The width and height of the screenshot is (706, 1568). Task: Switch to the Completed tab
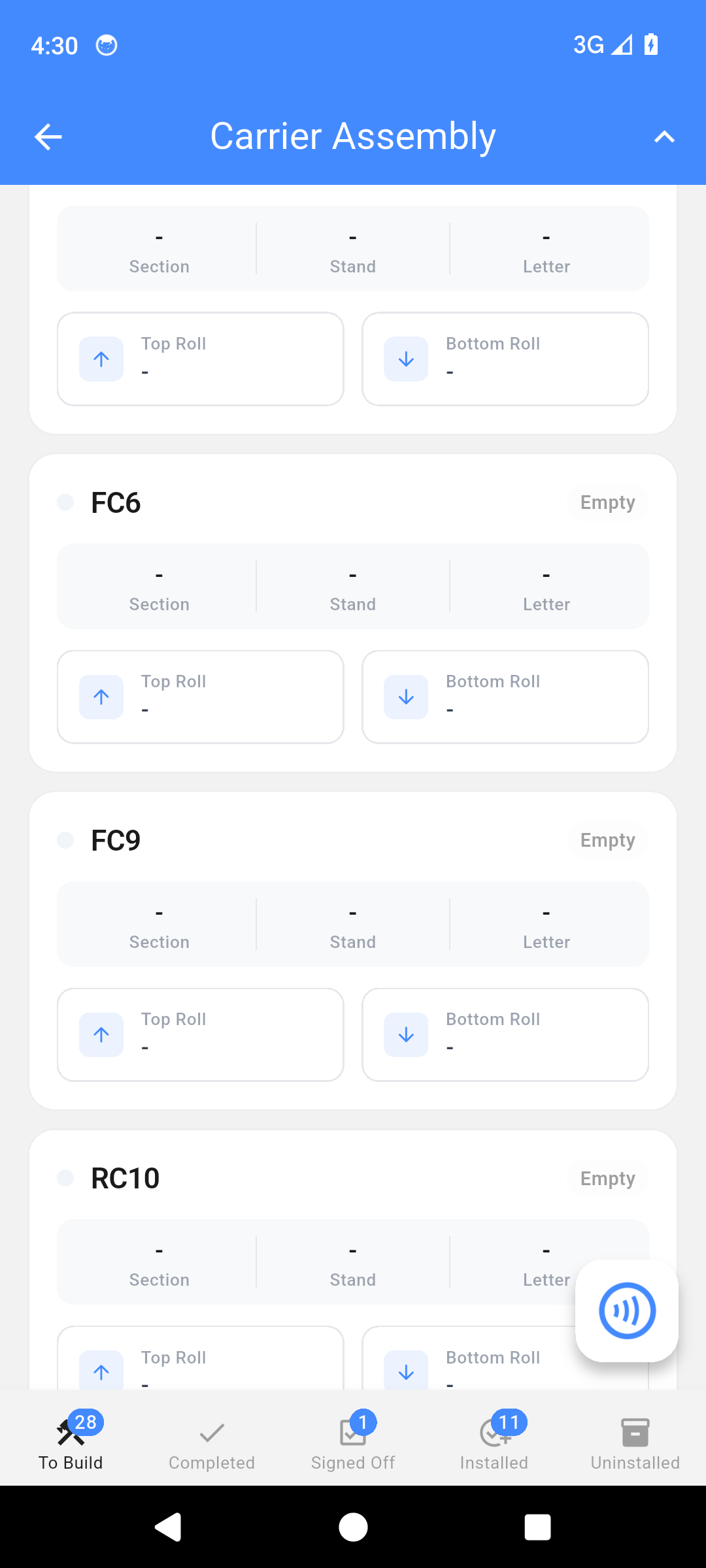212,1444
